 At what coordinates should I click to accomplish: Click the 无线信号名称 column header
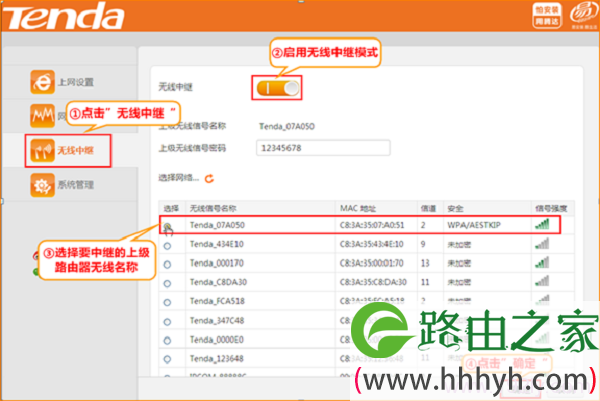pyautogui.click(x=213, y=209)
